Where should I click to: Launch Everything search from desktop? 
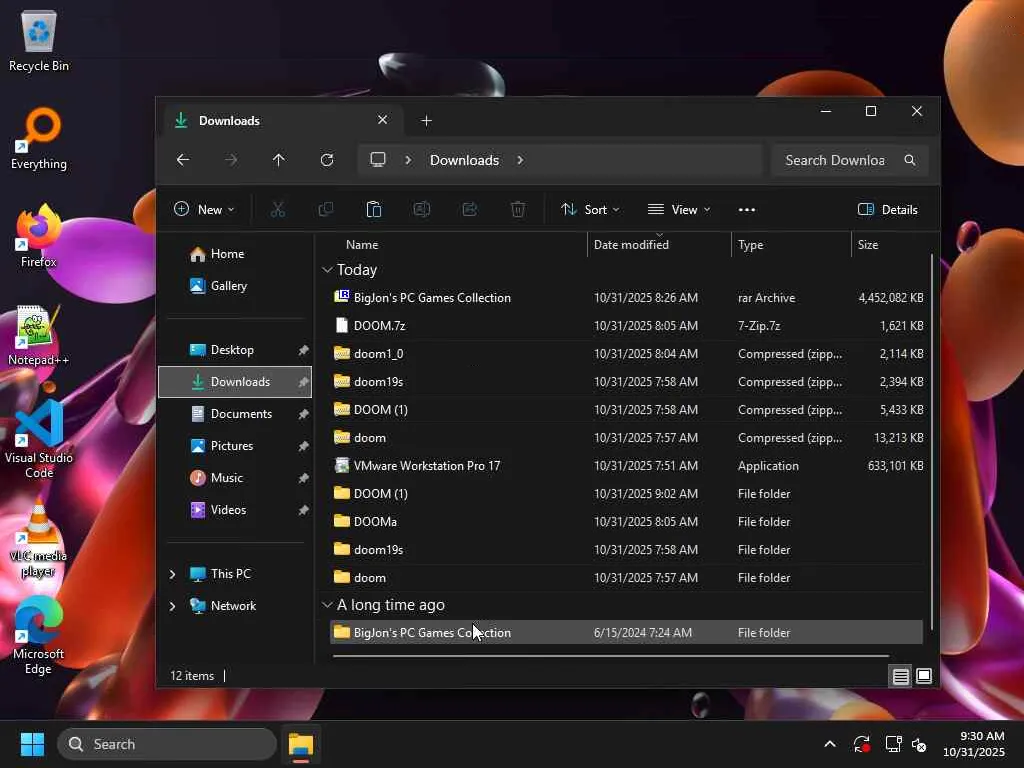click(x=39, y=138)
